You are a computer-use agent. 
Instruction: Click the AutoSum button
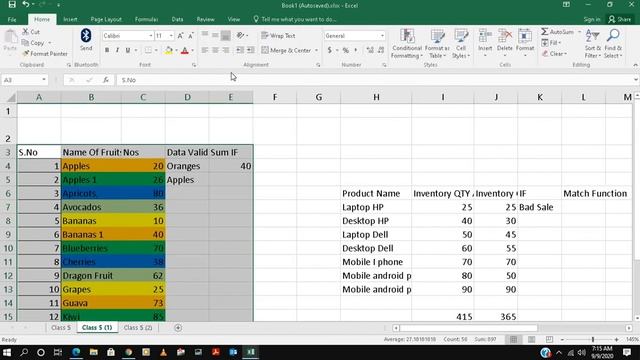pos(557,31)
